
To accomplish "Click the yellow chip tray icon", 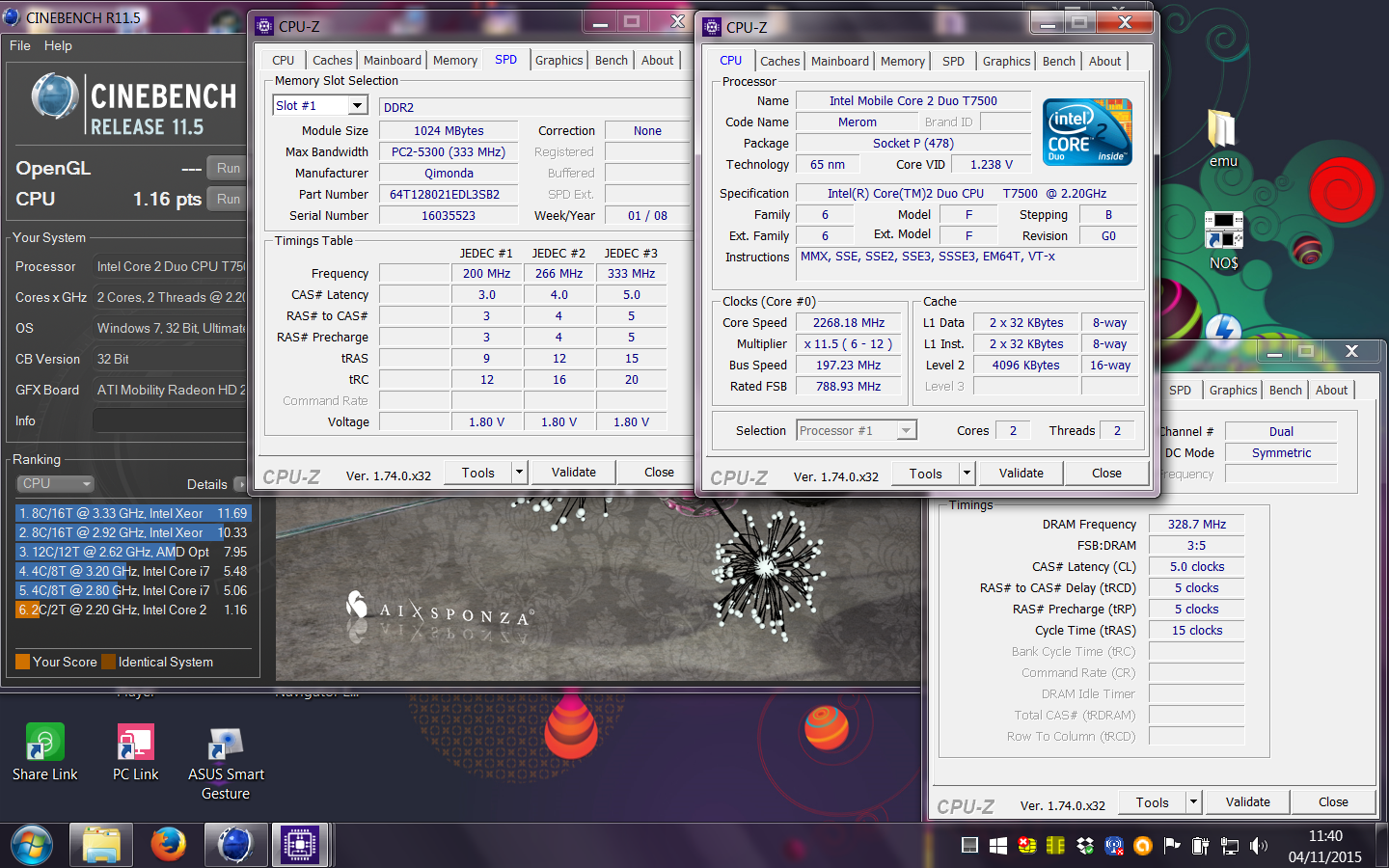I will 1056,846.
